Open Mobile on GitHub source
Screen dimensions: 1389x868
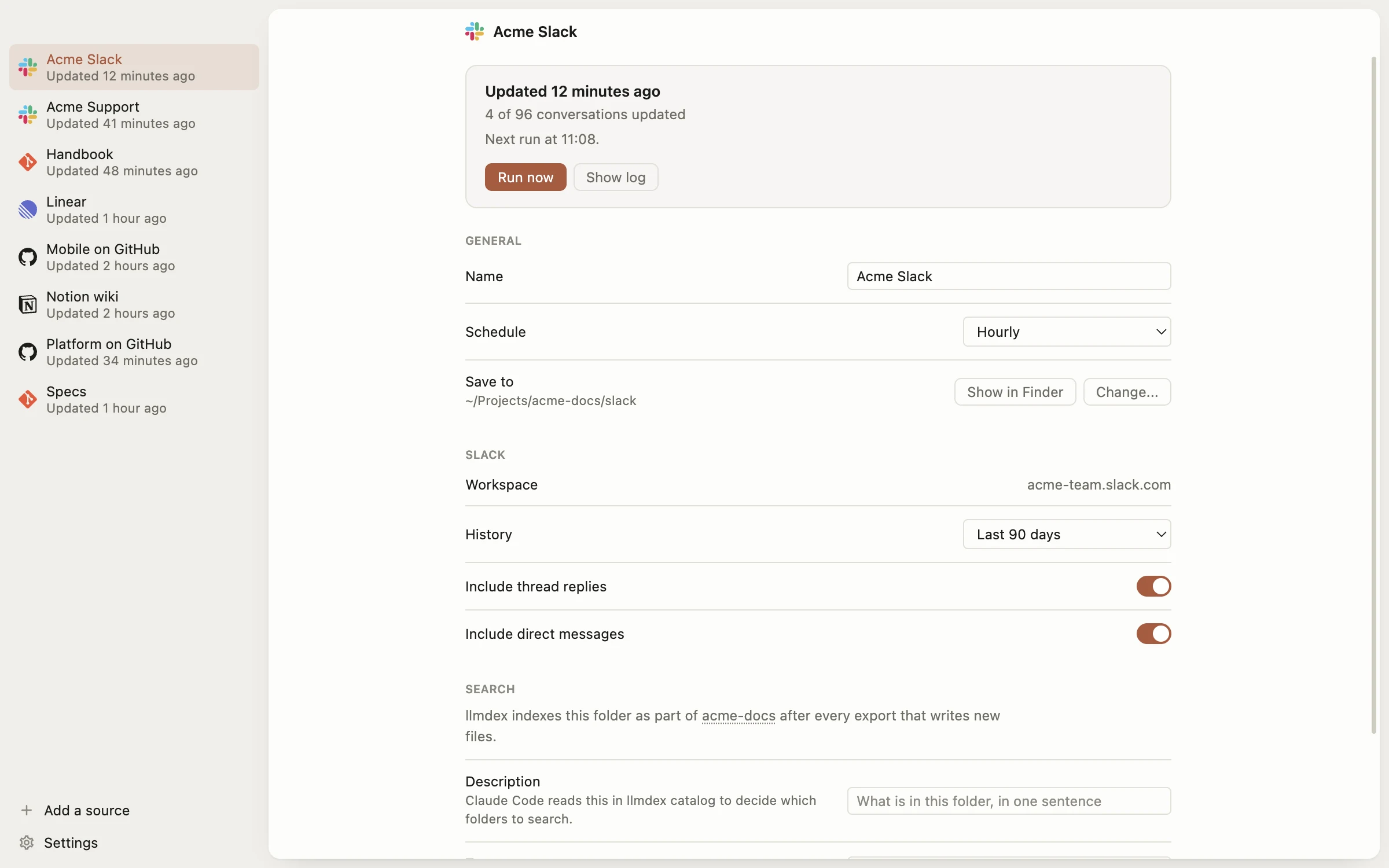point(134,257)
